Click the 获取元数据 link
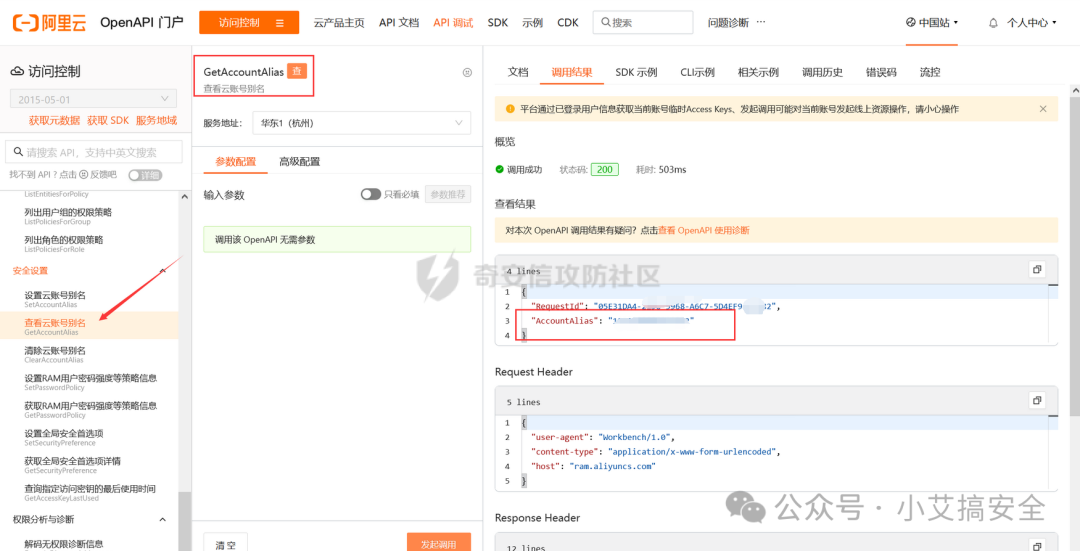This screenshot has width=1080, height=551. (x=54, y=121)
